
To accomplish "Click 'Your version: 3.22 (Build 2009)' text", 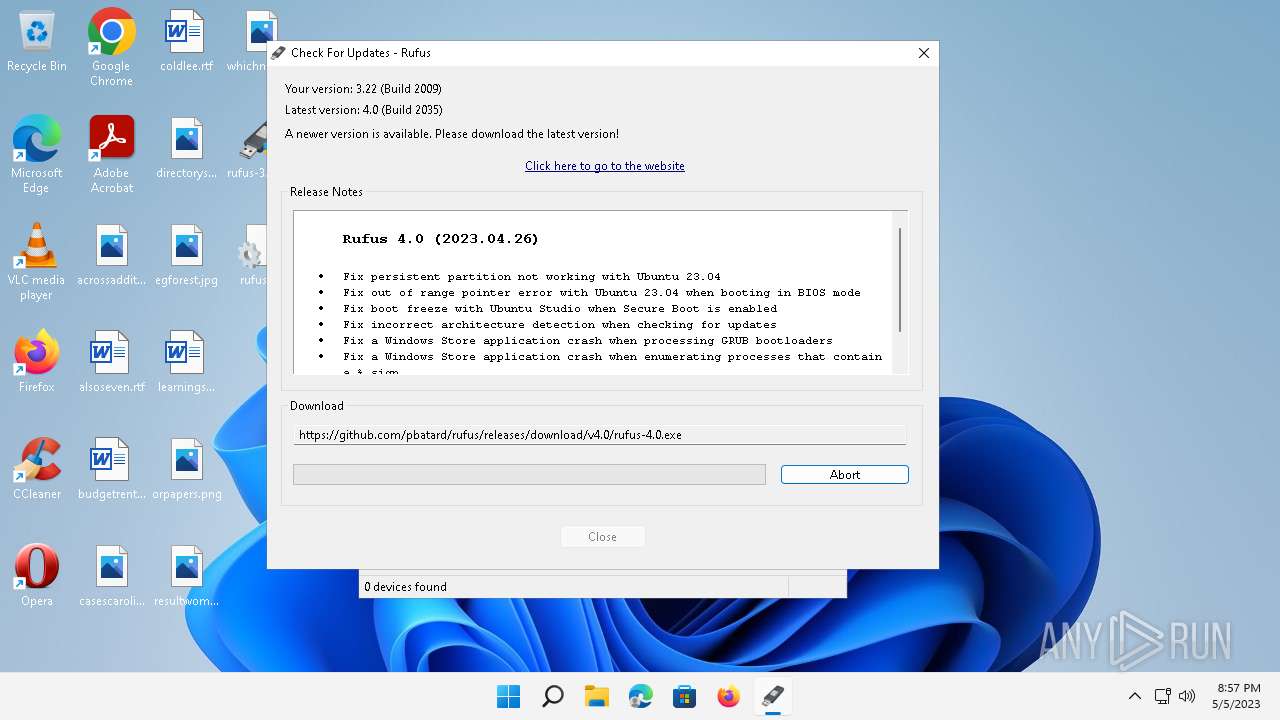I will (363, 89).
